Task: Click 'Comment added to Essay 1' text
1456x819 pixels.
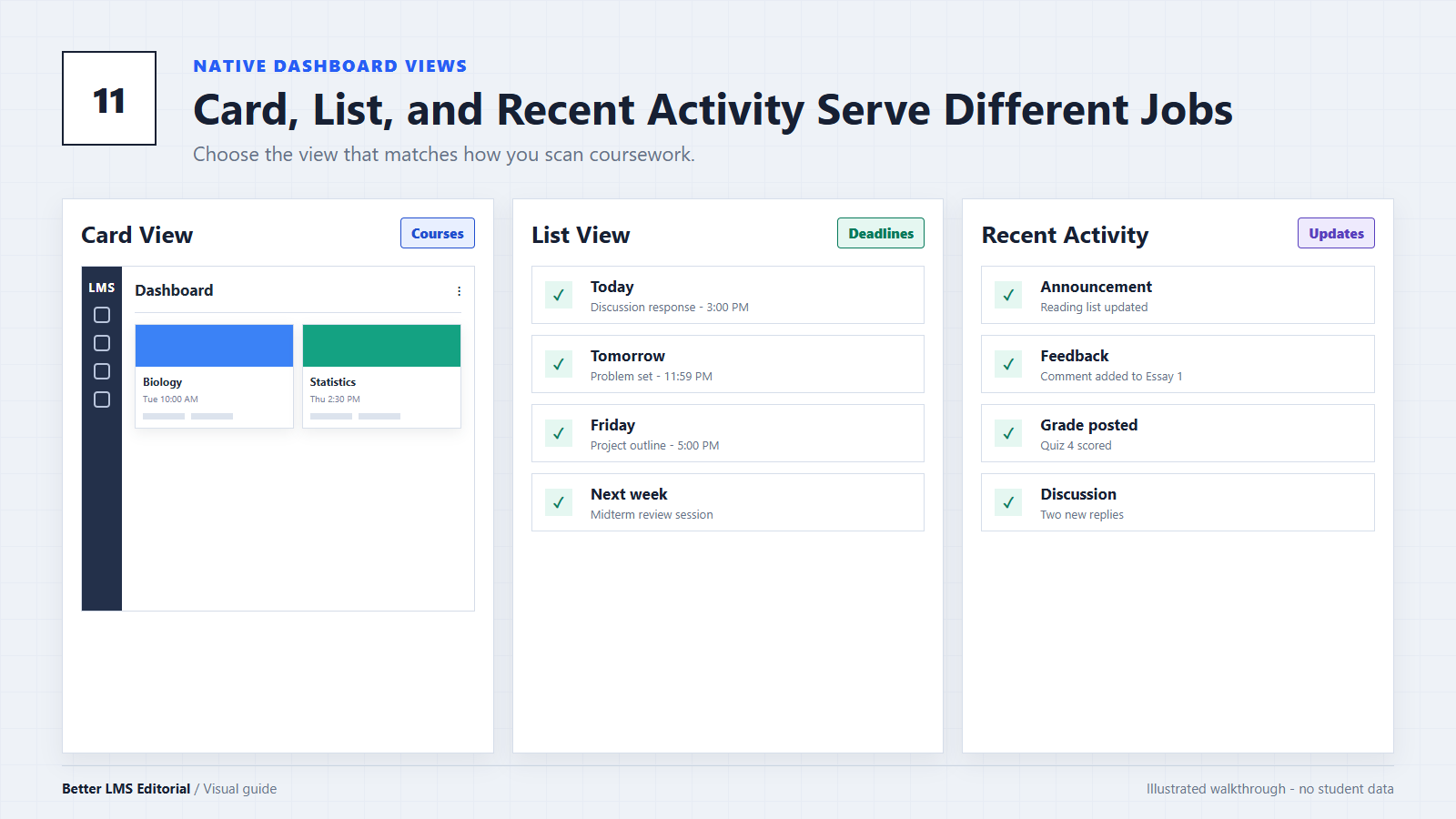Action: (x=1111, y=377)
